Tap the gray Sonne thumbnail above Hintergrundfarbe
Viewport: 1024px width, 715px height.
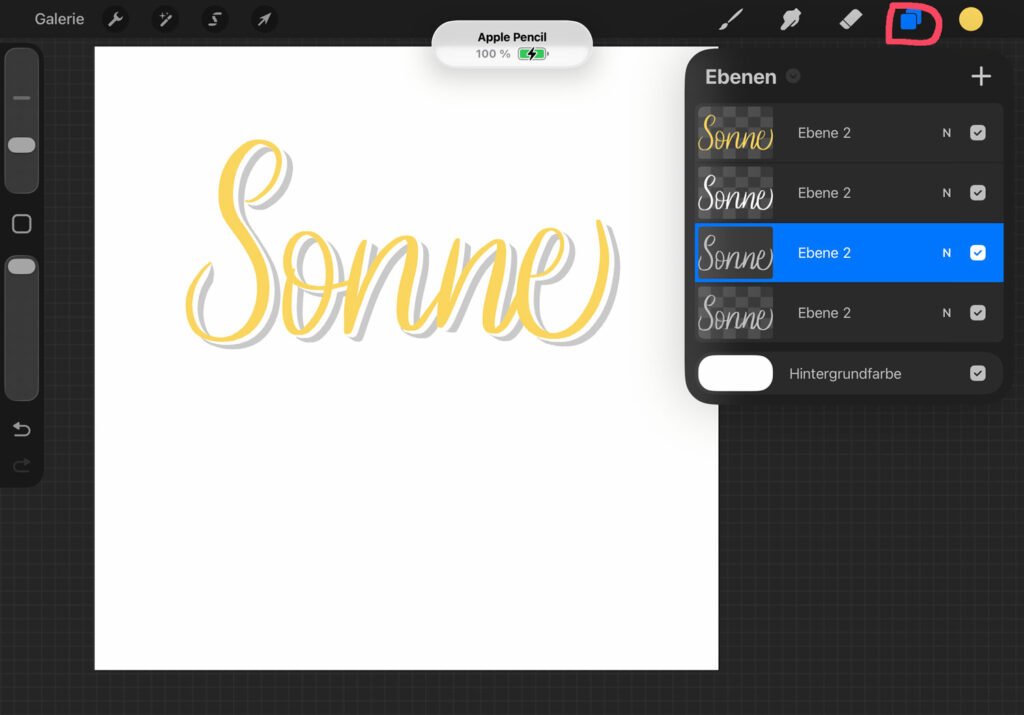[x=735, y=313]
